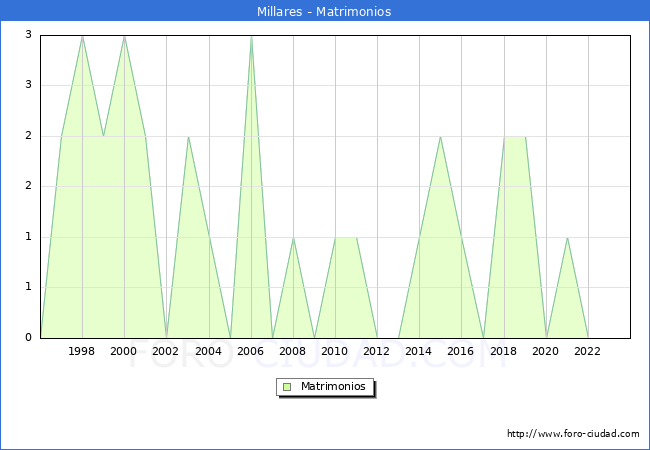Click the x-axis label 2022

(x=587, y=351)
